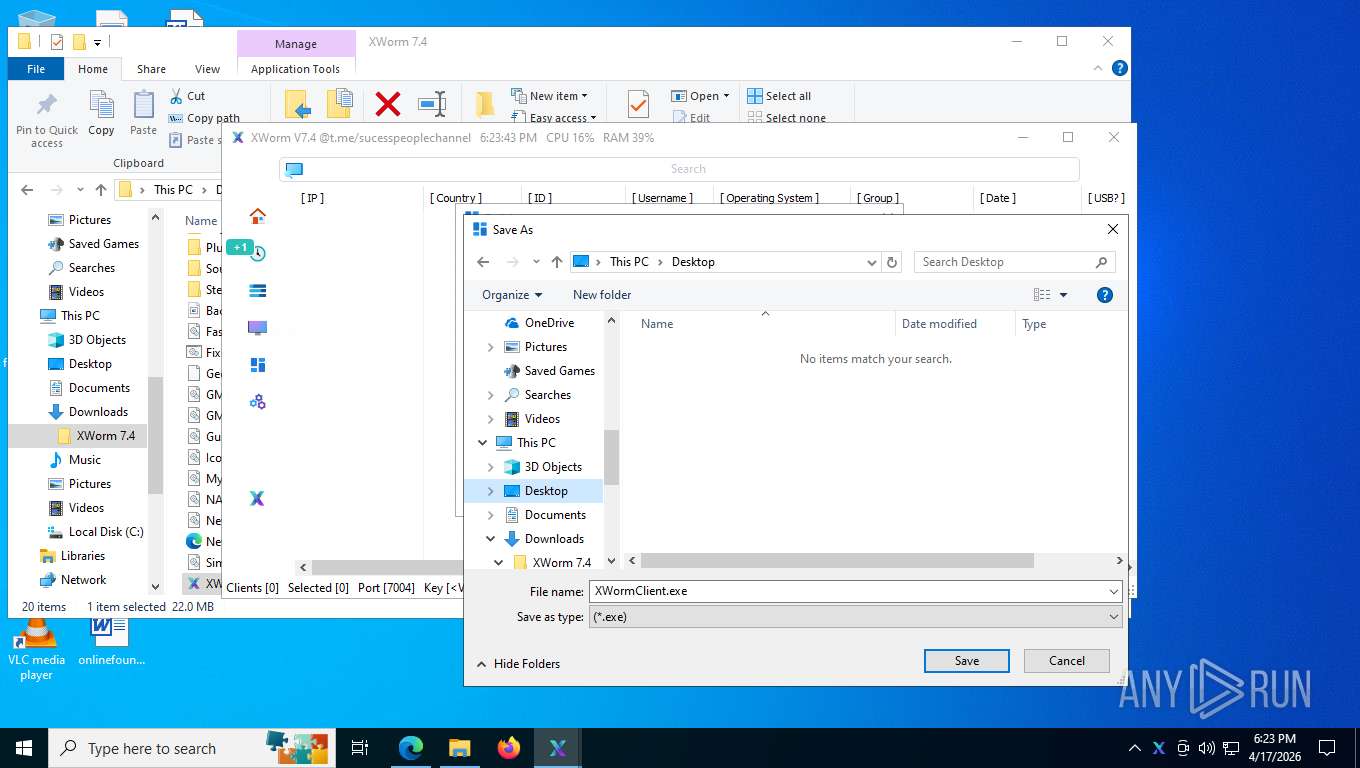1360x768 pixels.
Task: Open the Organize dropdown in Save As
Action: point(511,295)
